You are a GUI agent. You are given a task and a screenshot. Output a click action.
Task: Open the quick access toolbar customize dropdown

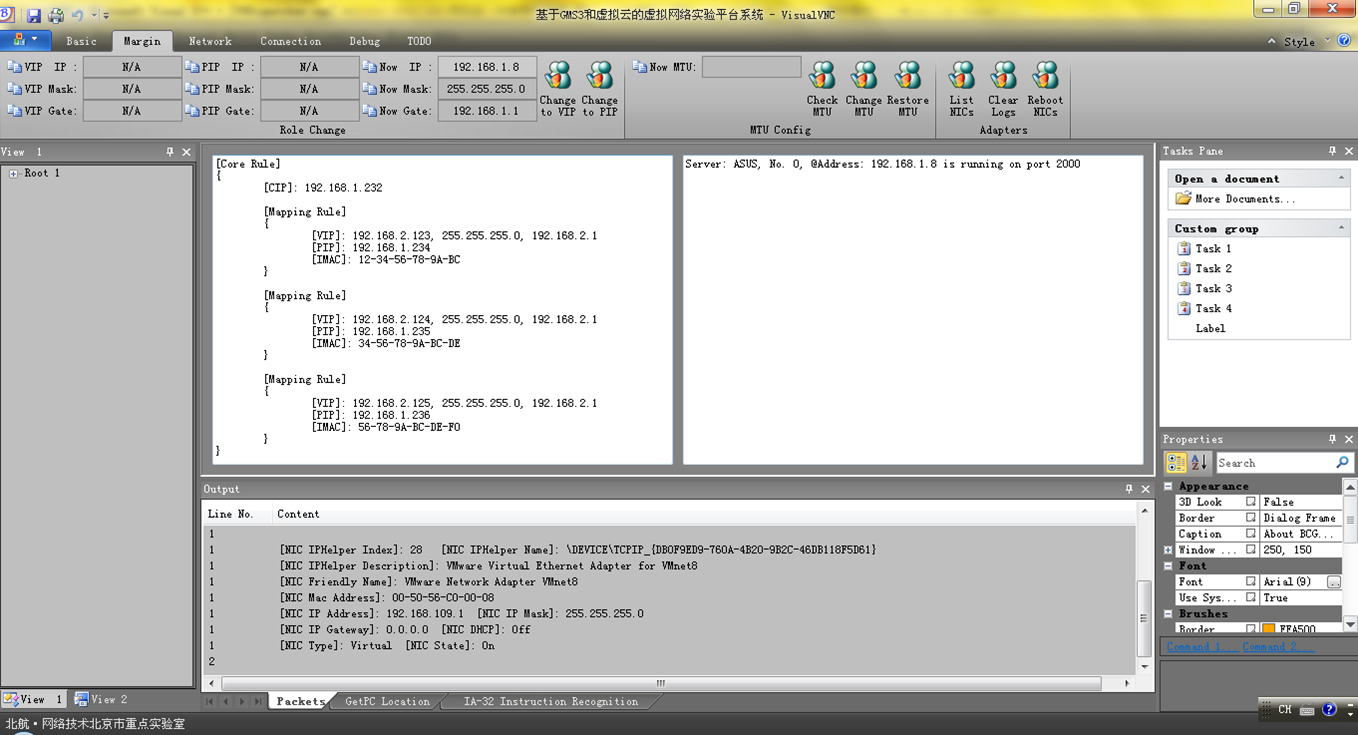(104, 16)
